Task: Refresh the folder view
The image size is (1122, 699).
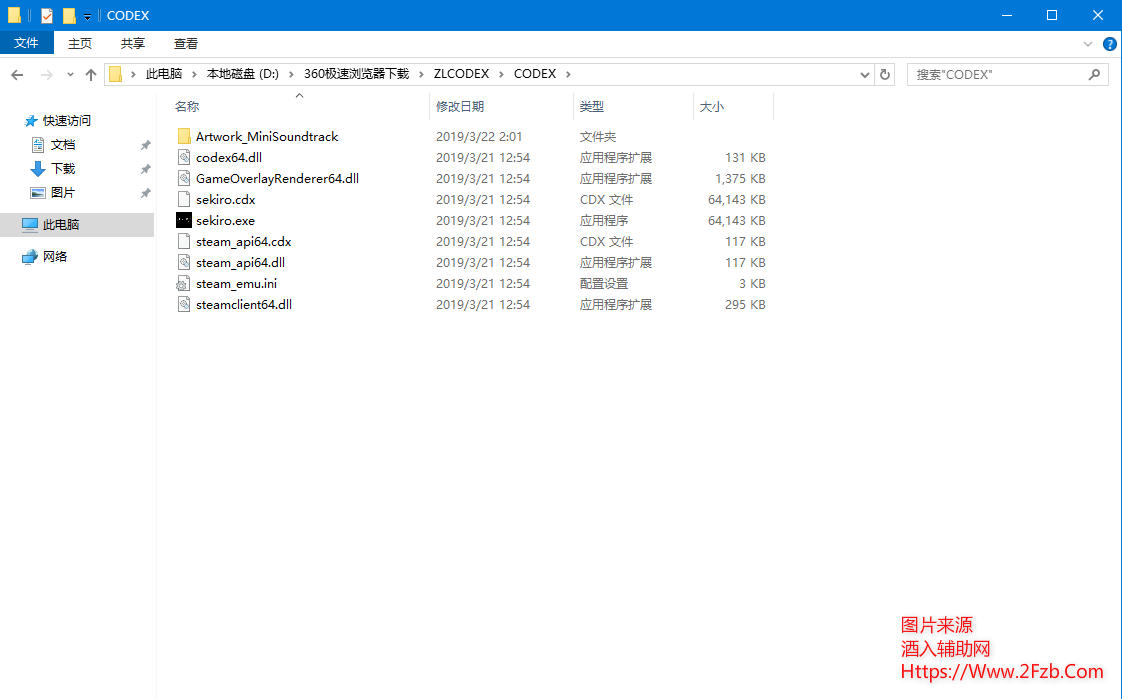Action: pyautogui.click(x=886, y=74)
